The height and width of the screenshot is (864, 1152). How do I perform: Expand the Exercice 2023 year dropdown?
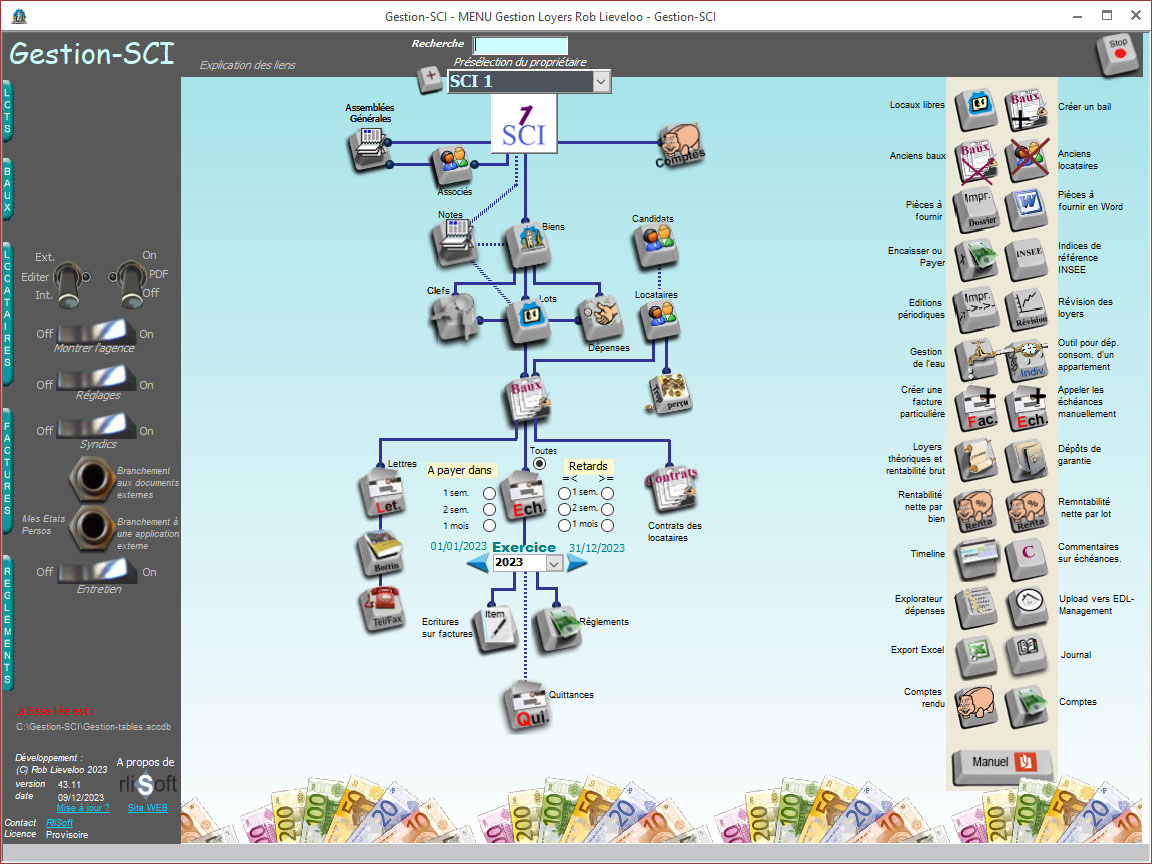(553, 564)
